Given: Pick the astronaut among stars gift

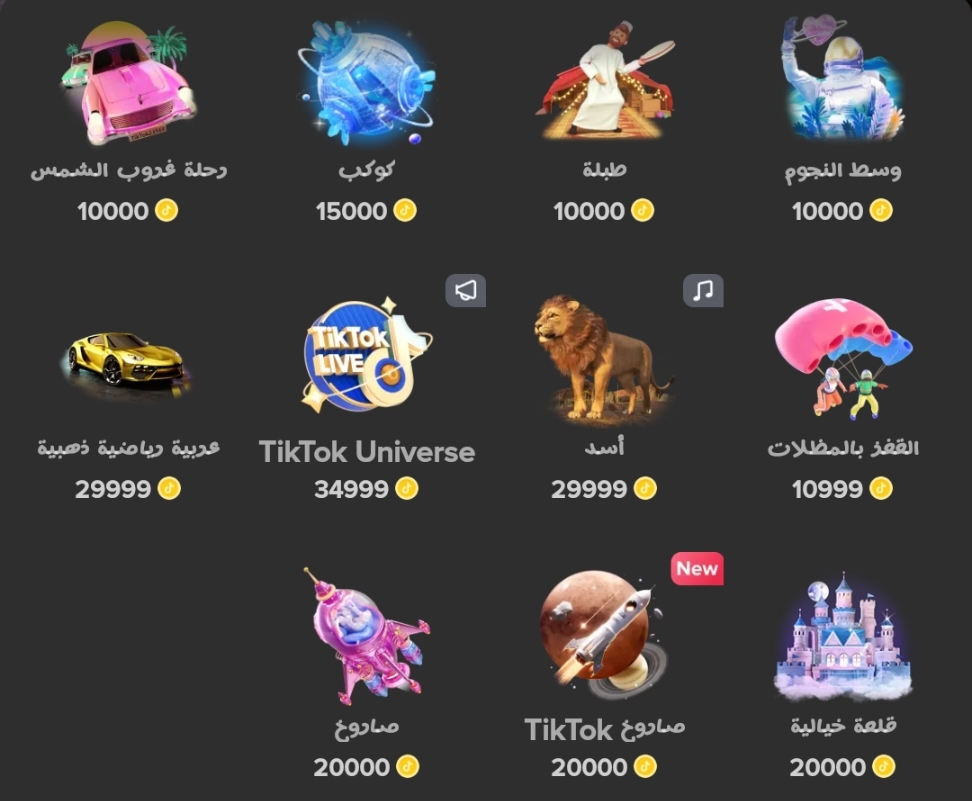Looking at the screenshot, I should click(x=843, y=79).
